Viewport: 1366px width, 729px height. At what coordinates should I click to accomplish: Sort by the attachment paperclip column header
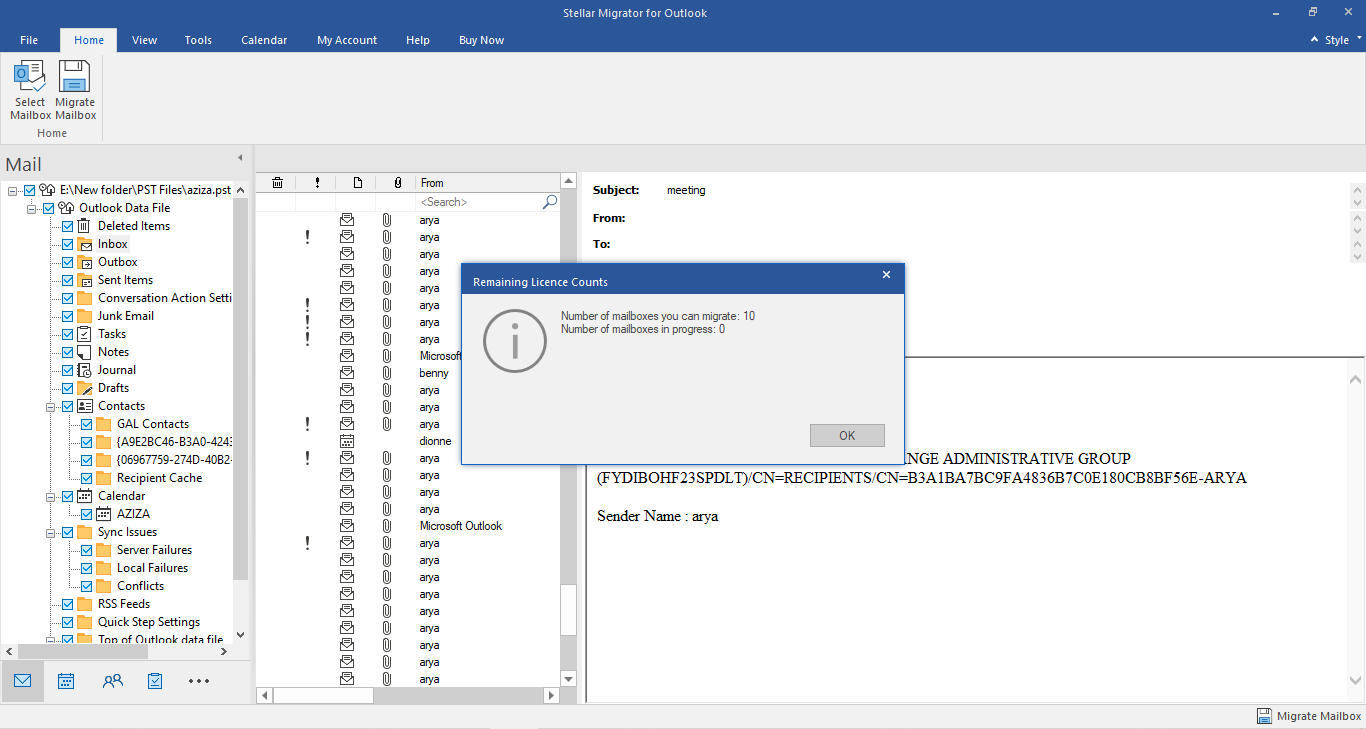(x=397, y=183)
